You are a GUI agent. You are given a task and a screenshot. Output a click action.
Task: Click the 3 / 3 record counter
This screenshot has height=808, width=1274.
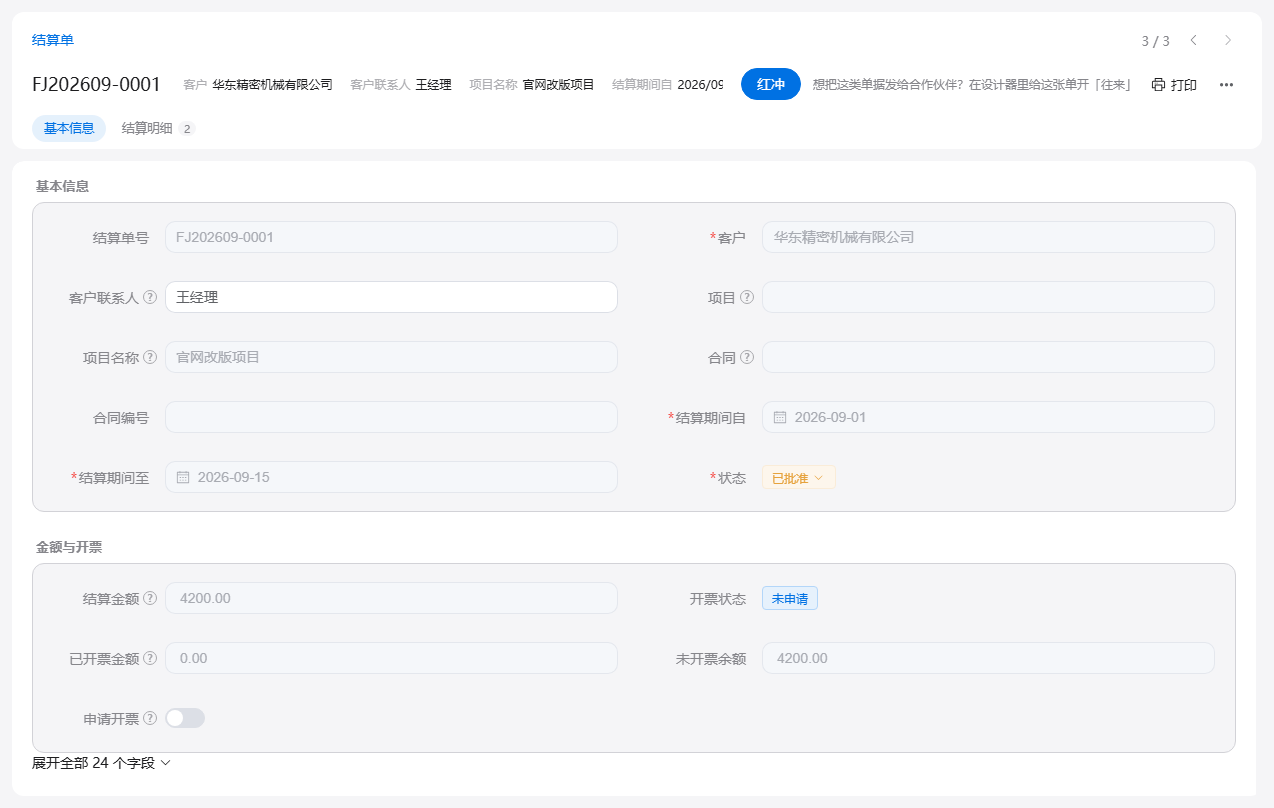coord(1155,41)
